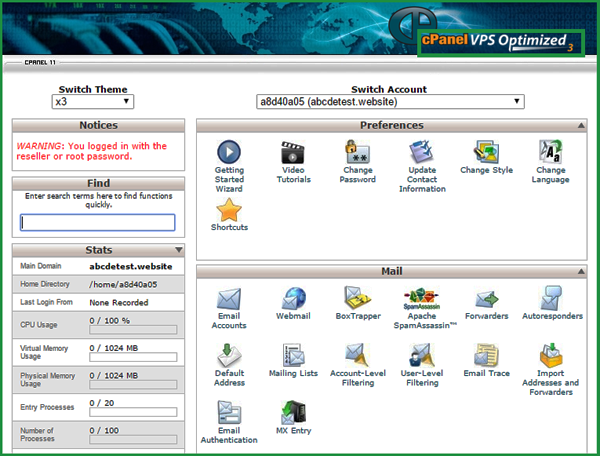600x456 pixels.
Task: Click the Switch Theme label
Action: (93, 89)
